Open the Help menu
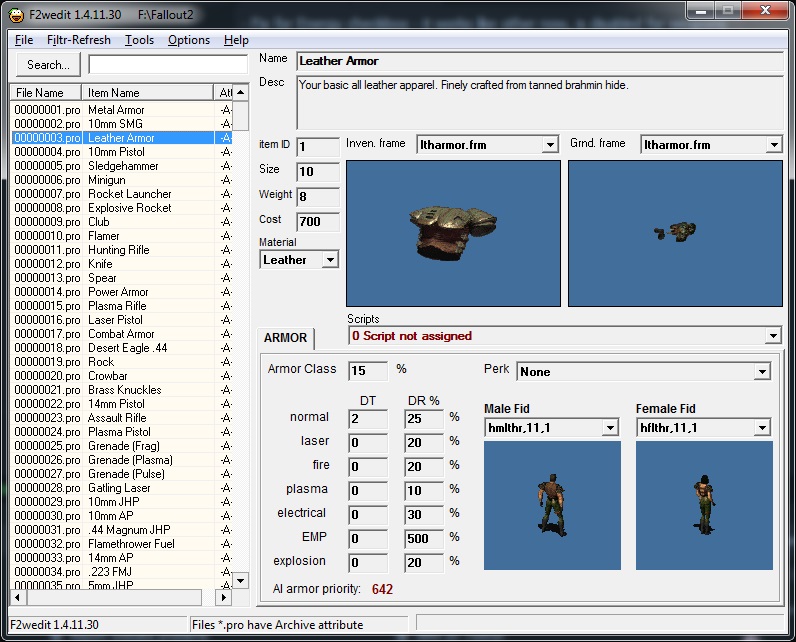 click(x=236, y=40)
